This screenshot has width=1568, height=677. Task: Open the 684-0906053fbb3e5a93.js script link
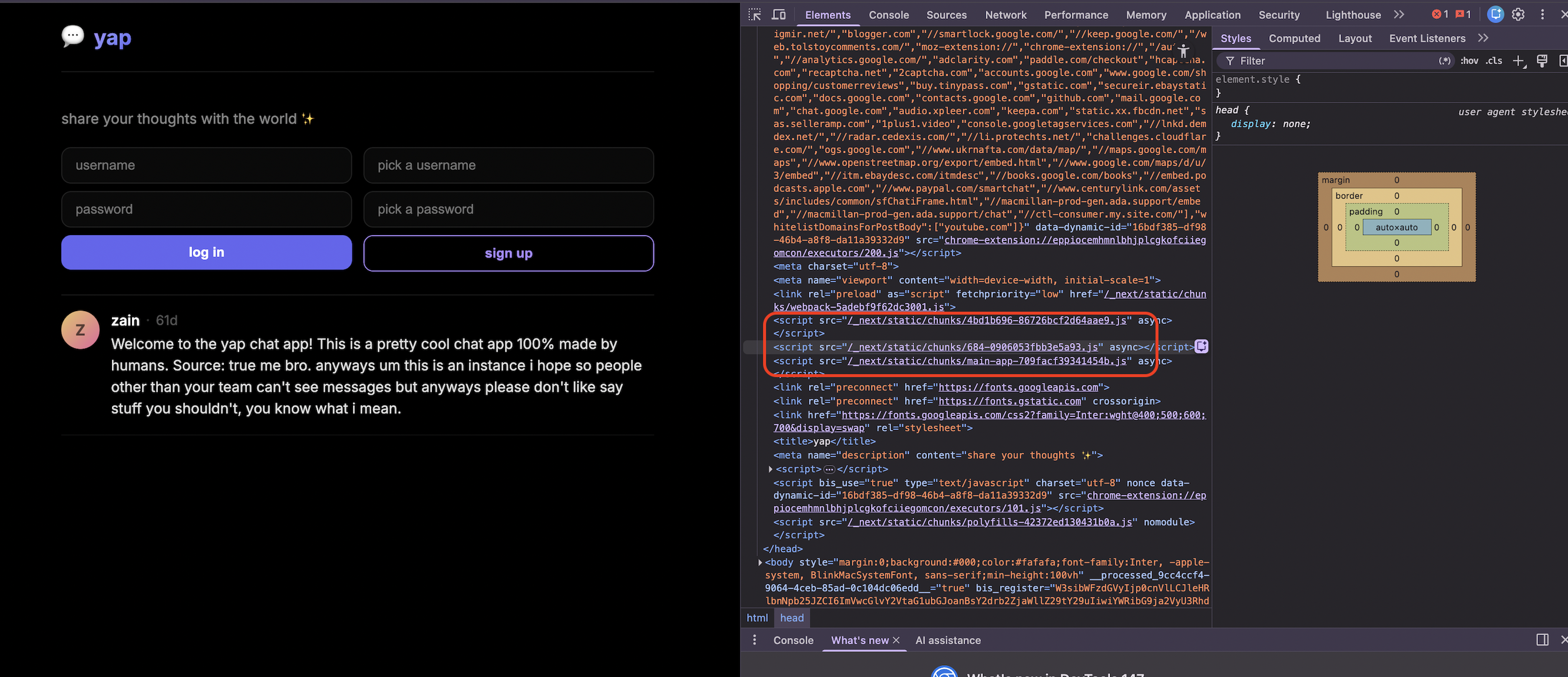973,347
